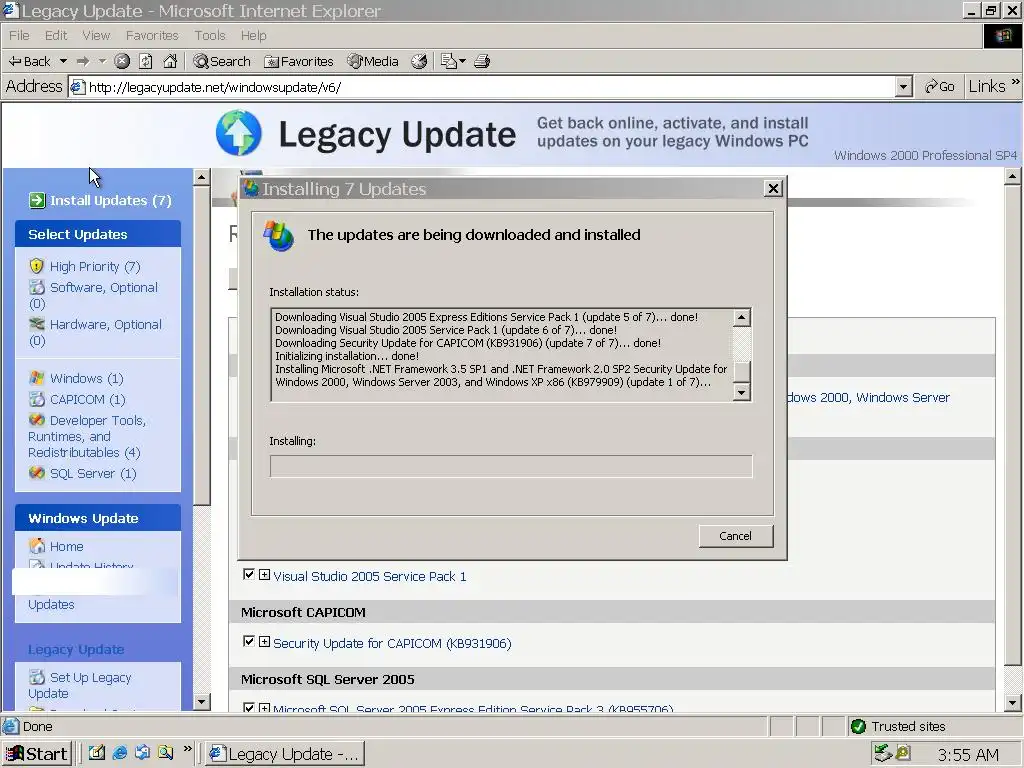Uncheck Visual Studio 2005 Service Pack 1
Image resolution: width=1024 pixels, height=768 pixels.
[x=248, y=575]
